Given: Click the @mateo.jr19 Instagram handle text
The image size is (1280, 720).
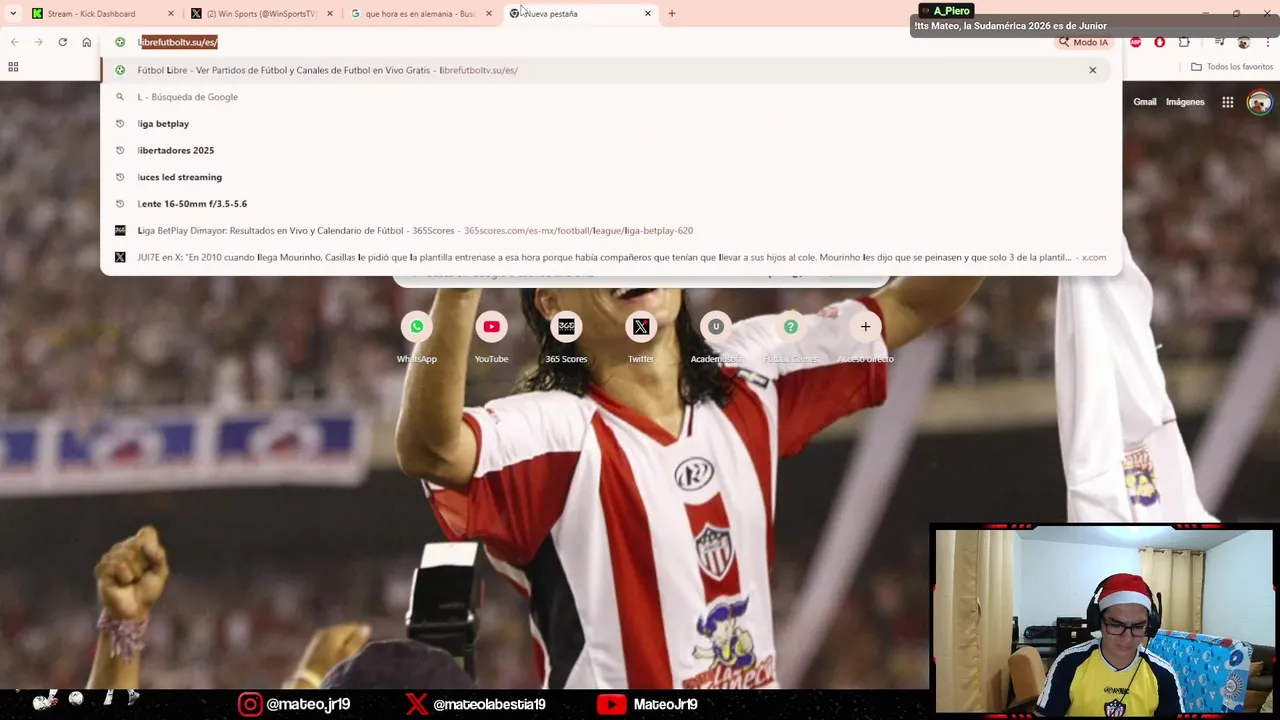Looking at the screenshot, I should coord(308,704).
